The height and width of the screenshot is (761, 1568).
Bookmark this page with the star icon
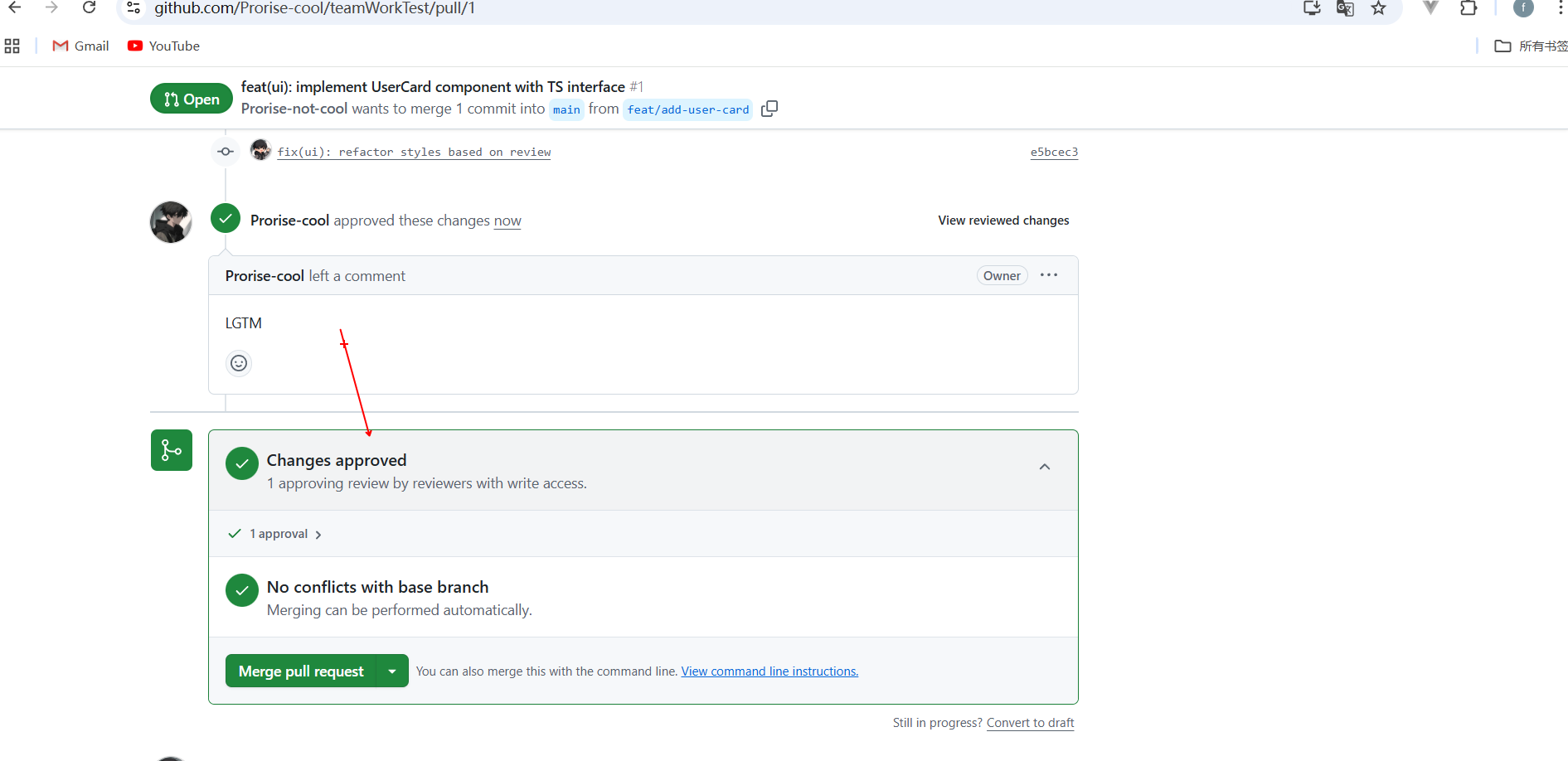[x=1378, y=8]
